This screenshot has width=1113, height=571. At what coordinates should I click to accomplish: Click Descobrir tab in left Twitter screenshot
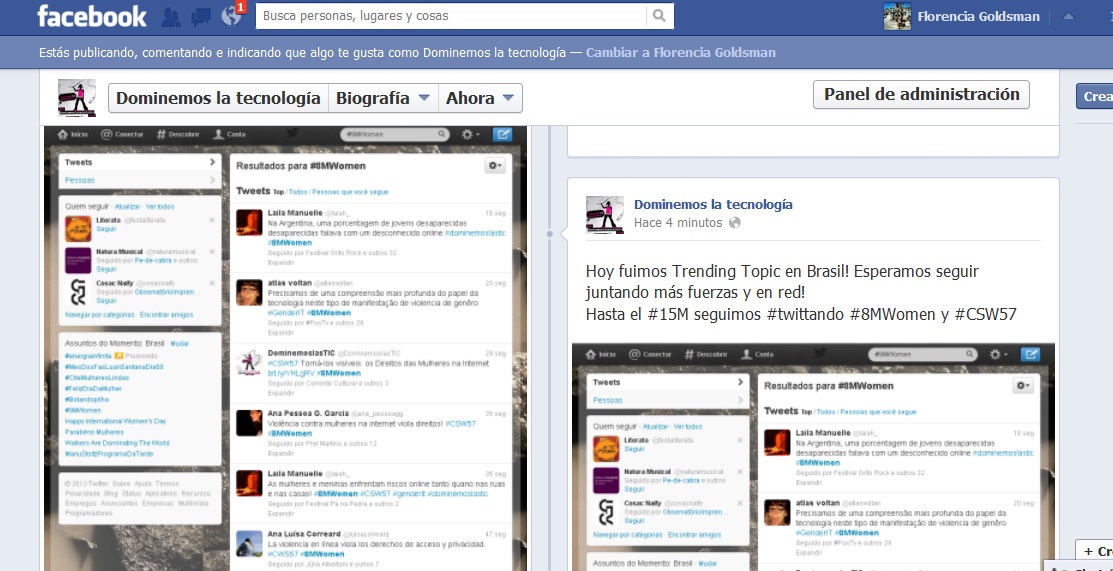point(180,134)
